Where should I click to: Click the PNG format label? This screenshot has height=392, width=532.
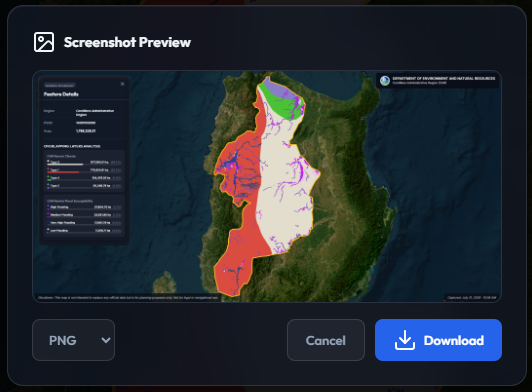(x=62, y=340)
